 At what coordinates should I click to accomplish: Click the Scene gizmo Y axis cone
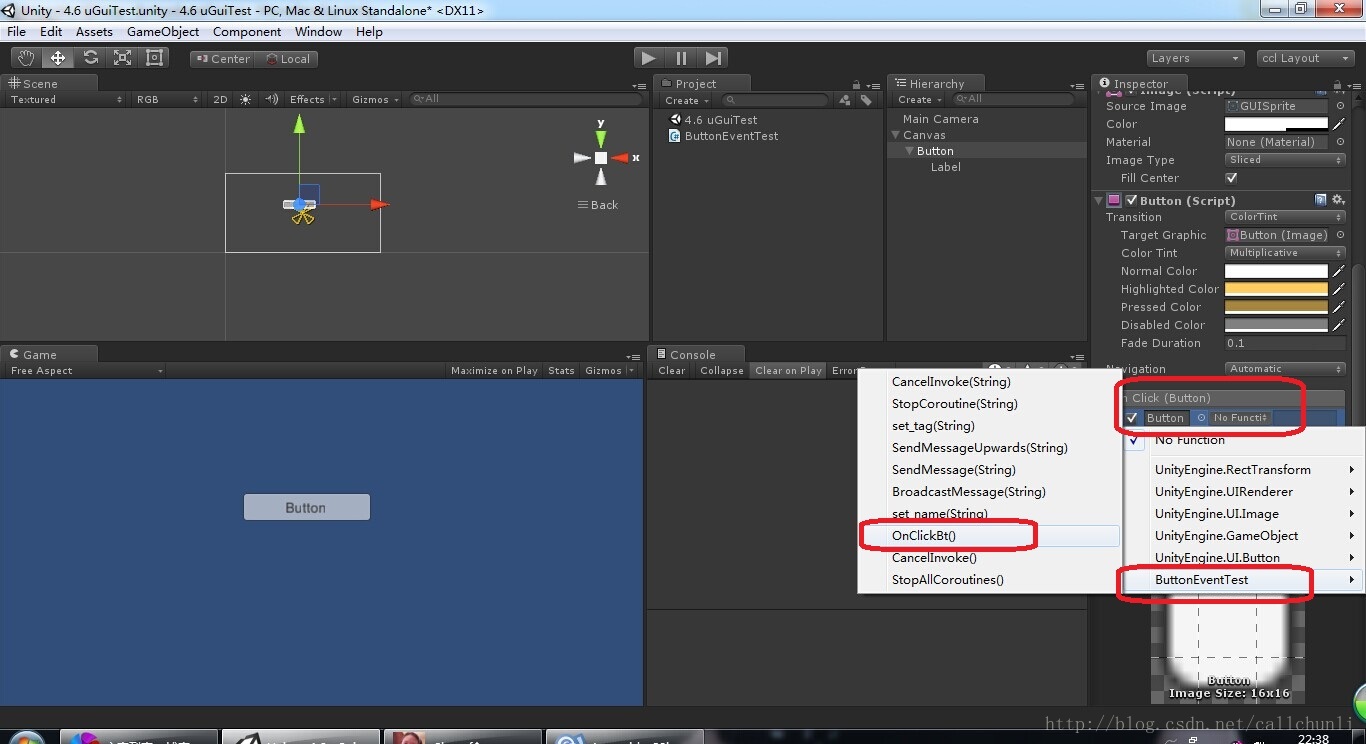(x=601, y=138)
